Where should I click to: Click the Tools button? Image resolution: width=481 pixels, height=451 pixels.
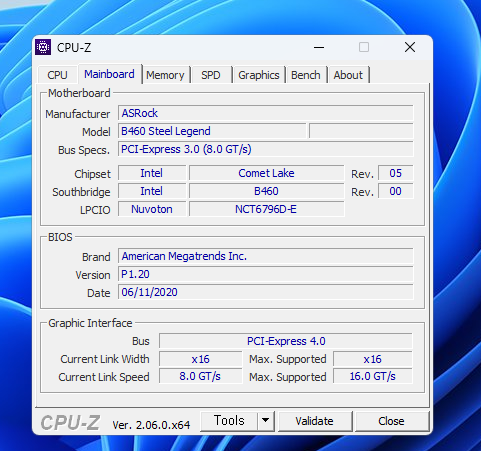pos(229,421)
